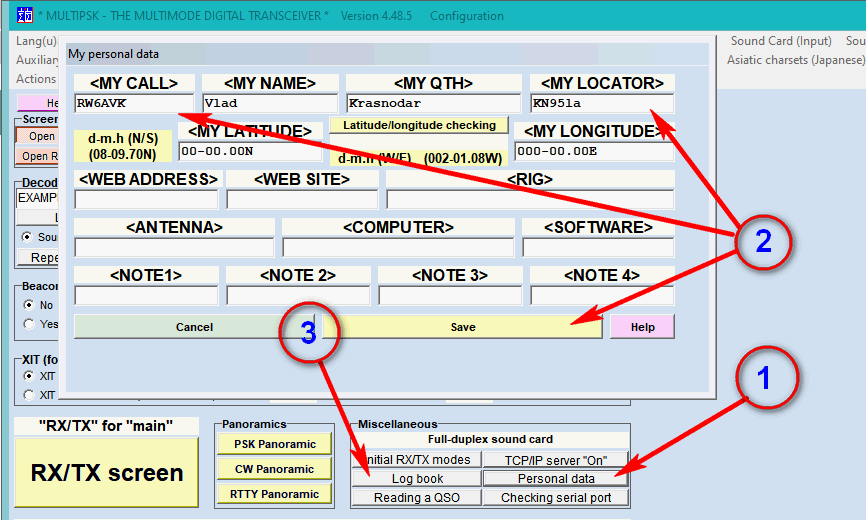The width and height of the screenshot is (866, 520).
Task: Click the NOTE 4 input field
Action: pos(602,295)
